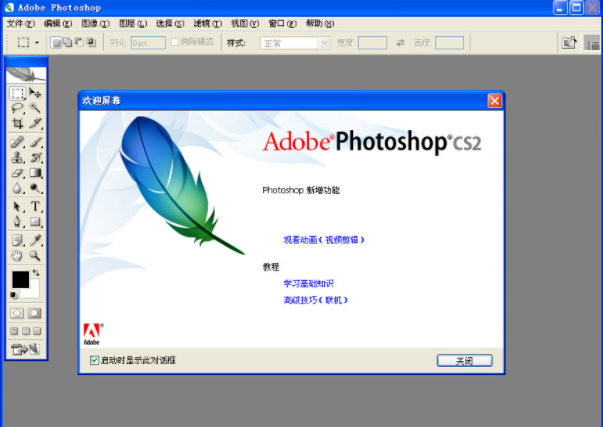Select the Magic Wand tool
The image size is (603, 427).
[x=35, y=108]
